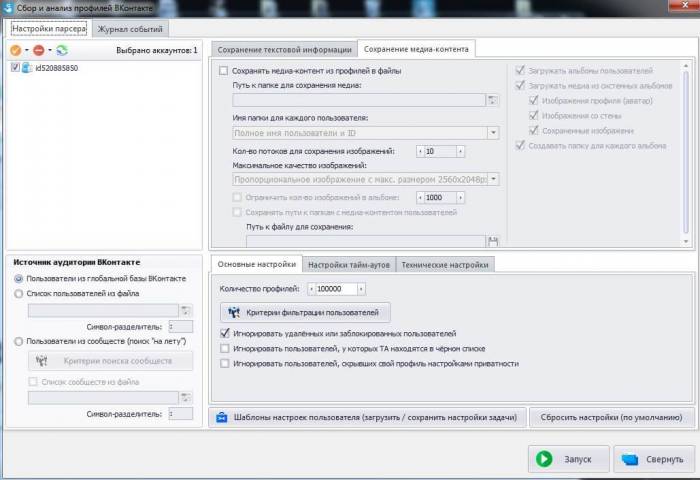Open the folder name per user dropdown

pyautogui.click(x=493, y=132)
